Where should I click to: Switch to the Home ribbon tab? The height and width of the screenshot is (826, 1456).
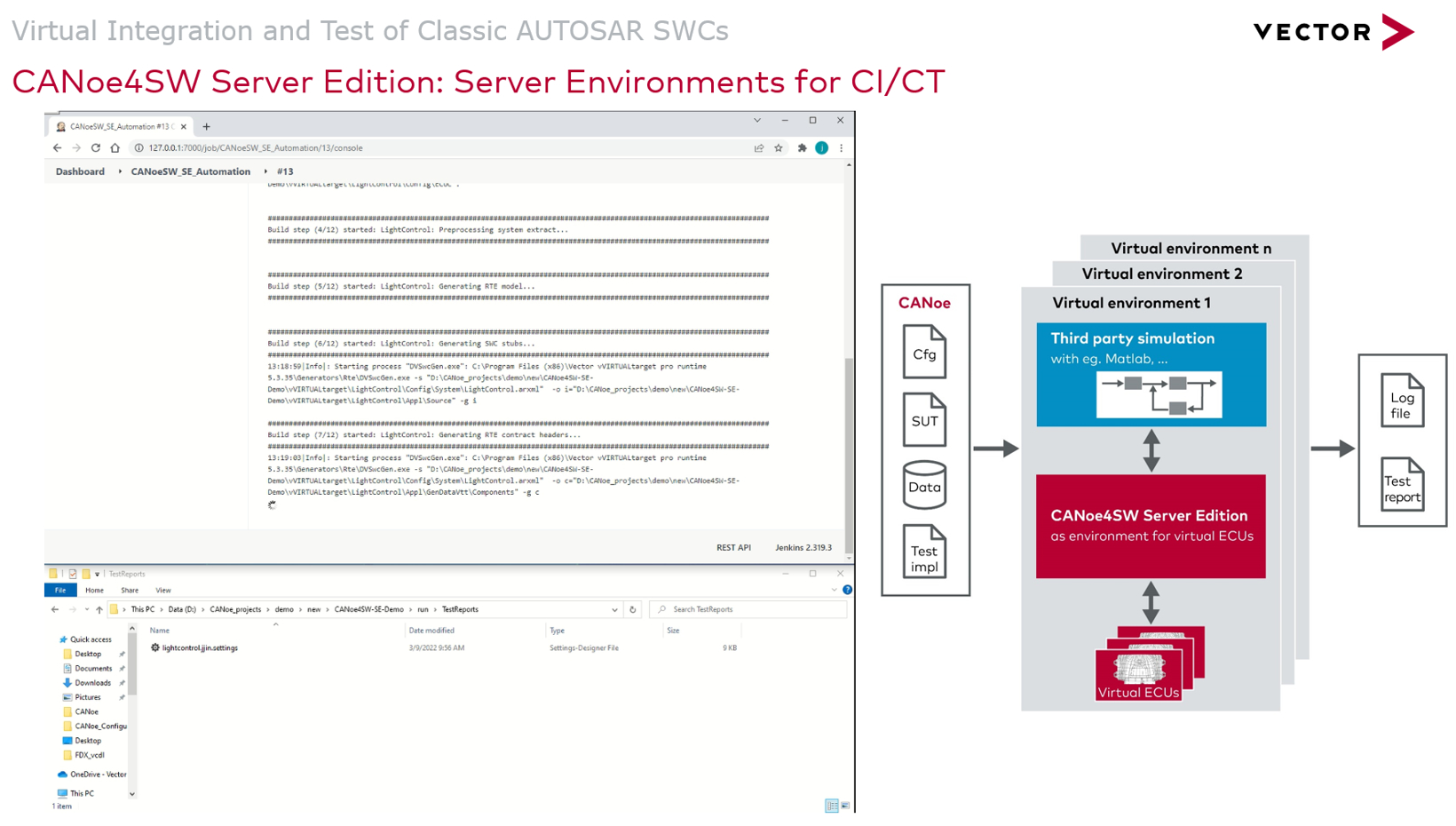pyautogui.click(x=94, y=591)
